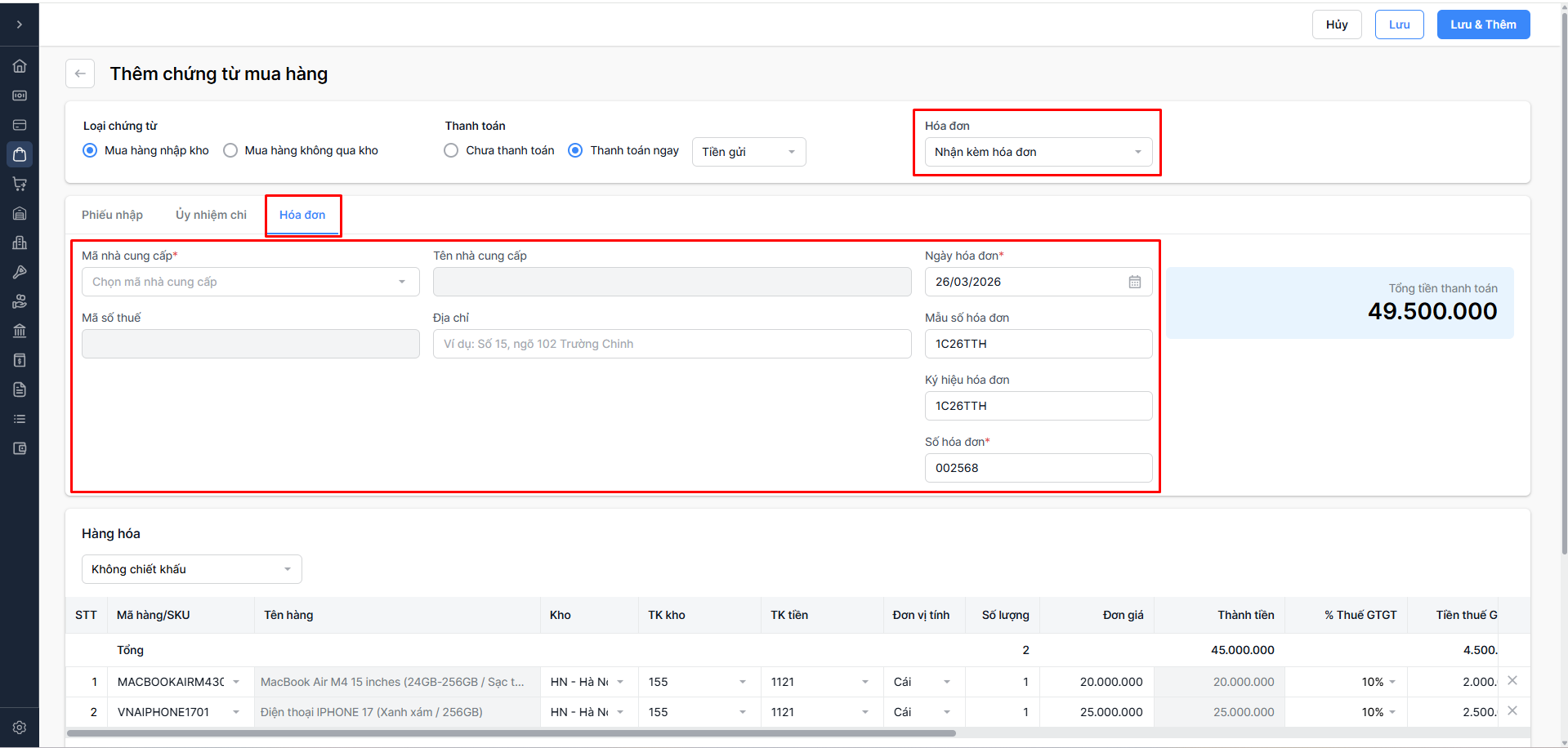
Task: Select the Chưa thanh toán radio option
Action: 451,150
